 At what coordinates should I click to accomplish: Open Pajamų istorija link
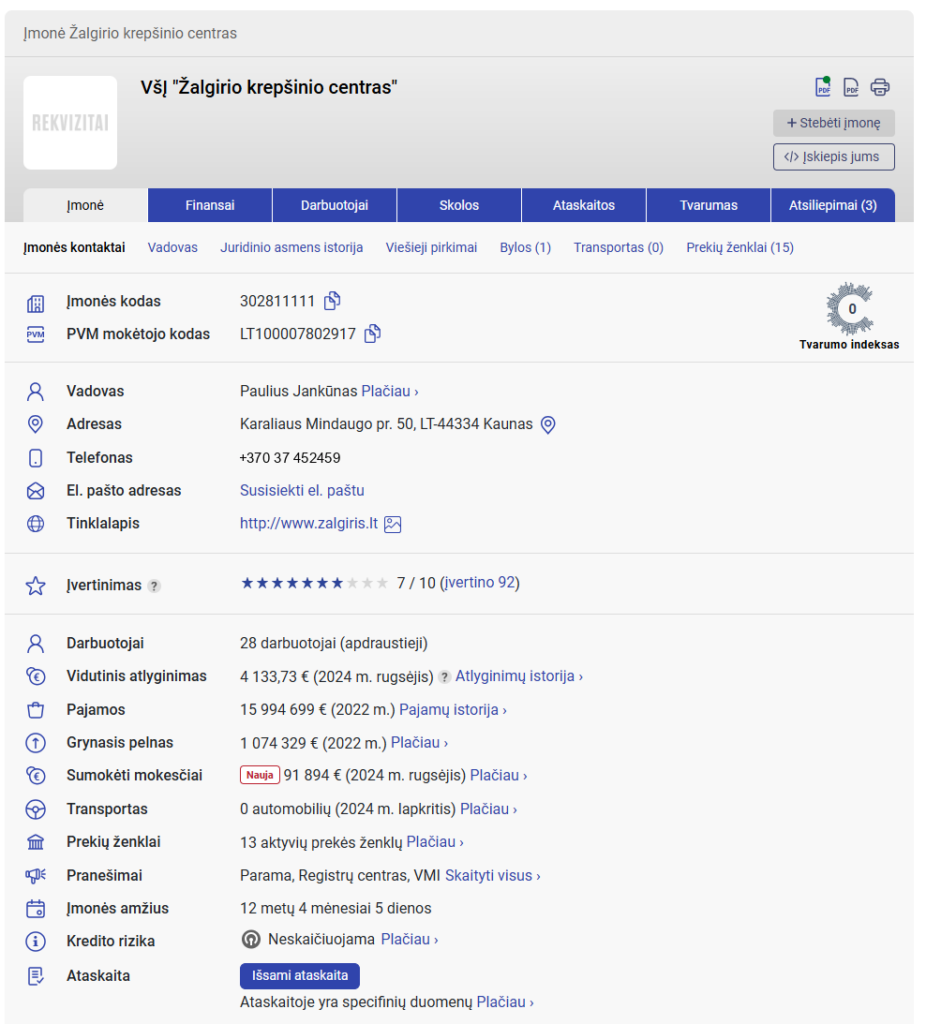pyautogui.click(x=453, y=709)
